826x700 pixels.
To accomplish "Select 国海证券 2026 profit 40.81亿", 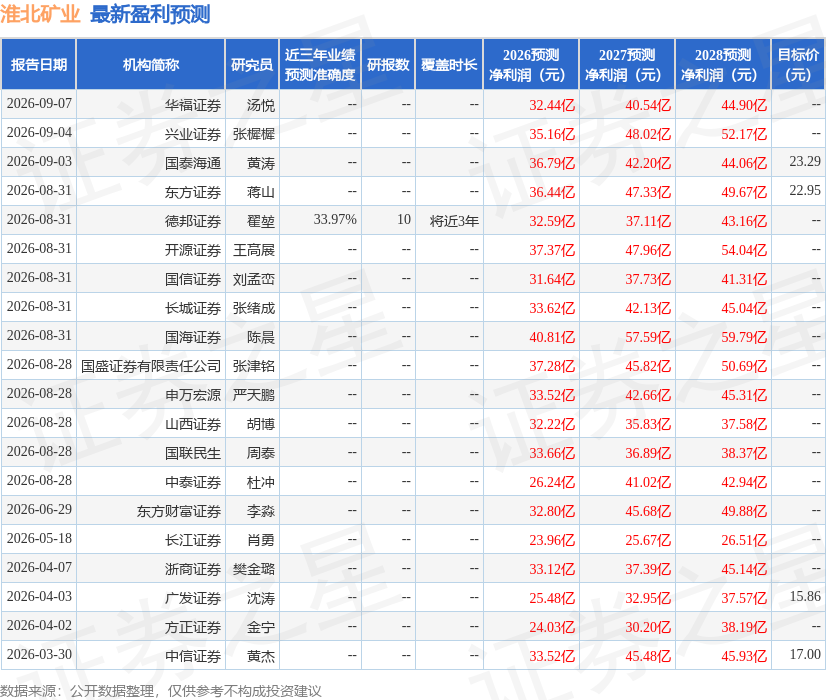I will [552, 337].
